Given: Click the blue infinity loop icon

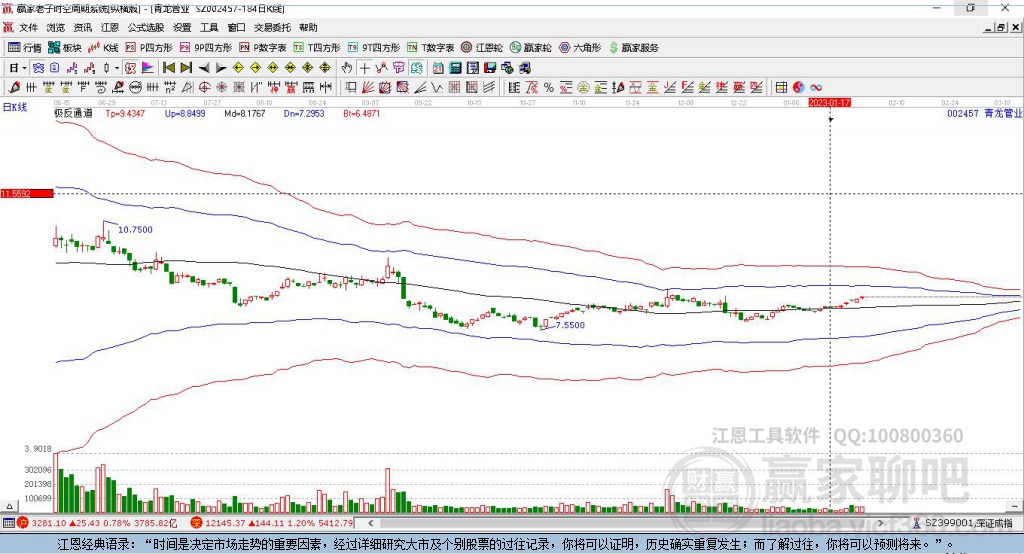Looking at the screenshot, I should pos(816,87).
